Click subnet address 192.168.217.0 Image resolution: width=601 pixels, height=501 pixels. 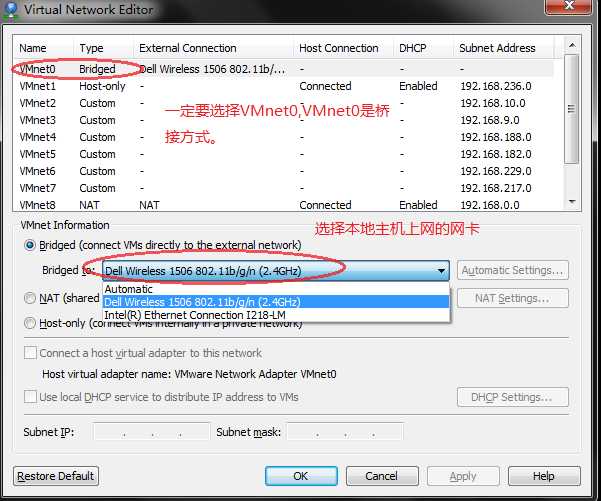click(x=496, y=188)
